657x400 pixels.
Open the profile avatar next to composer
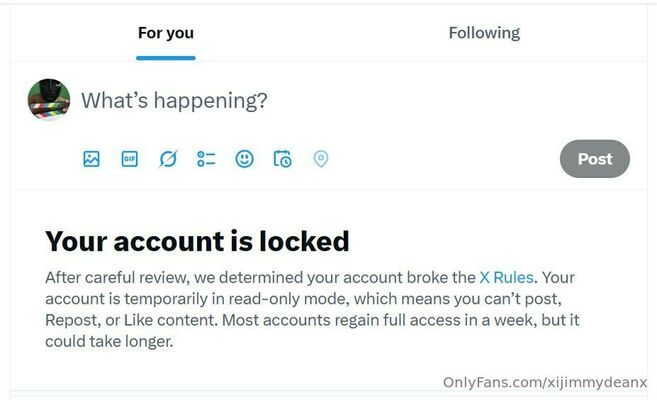pos(49,99)
